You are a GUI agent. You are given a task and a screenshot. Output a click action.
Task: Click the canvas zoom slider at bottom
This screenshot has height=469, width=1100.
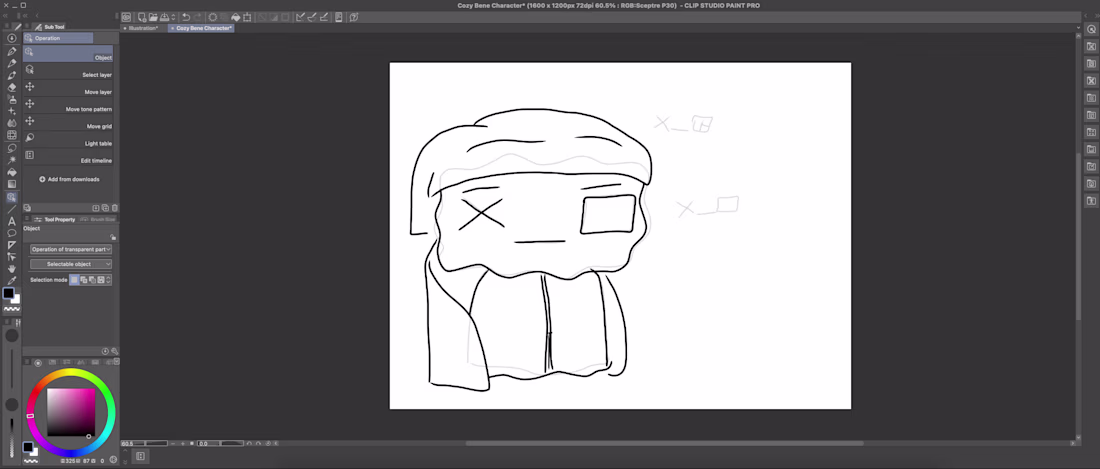[x=156, y=443]
